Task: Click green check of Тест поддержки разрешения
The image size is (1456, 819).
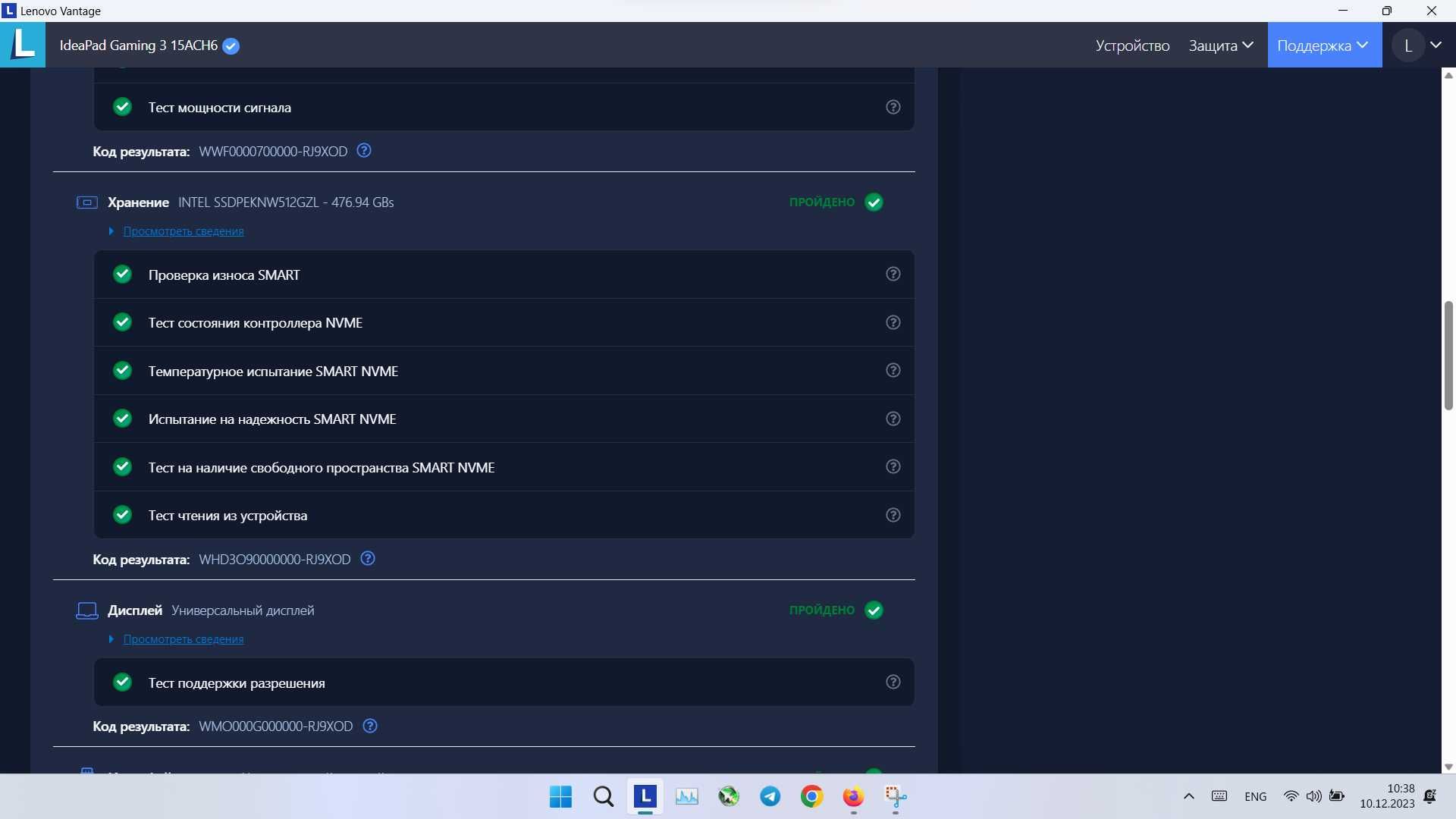Action: (x=122, y=682)
